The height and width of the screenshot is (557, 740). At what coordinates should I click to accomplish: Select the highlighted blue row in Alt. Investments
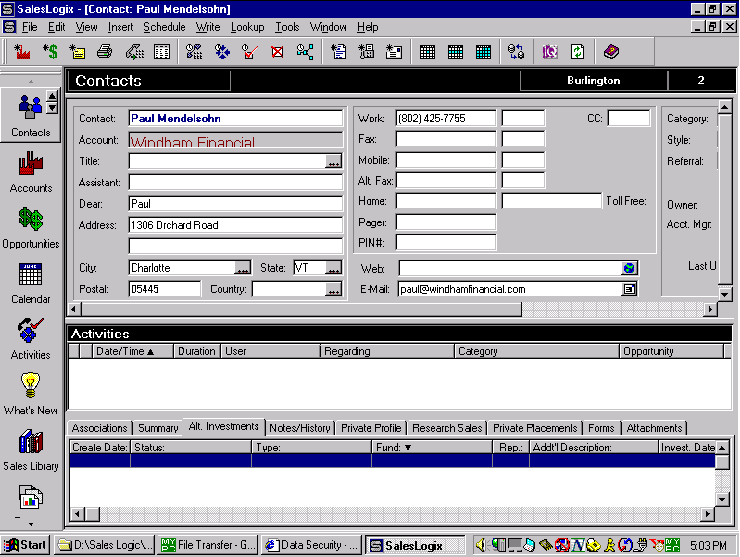(392, 461)
